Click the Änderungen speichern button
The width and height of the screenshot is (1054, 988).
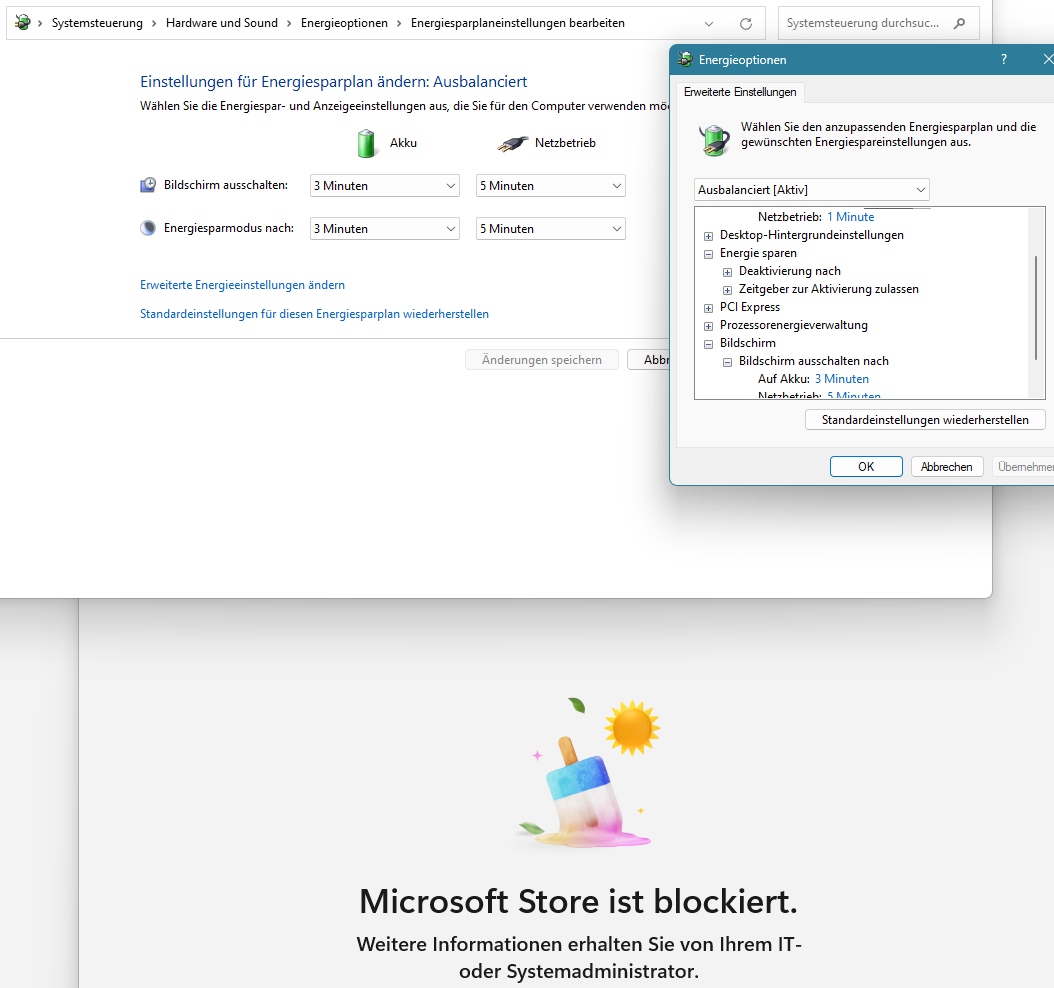pos(542,360)
